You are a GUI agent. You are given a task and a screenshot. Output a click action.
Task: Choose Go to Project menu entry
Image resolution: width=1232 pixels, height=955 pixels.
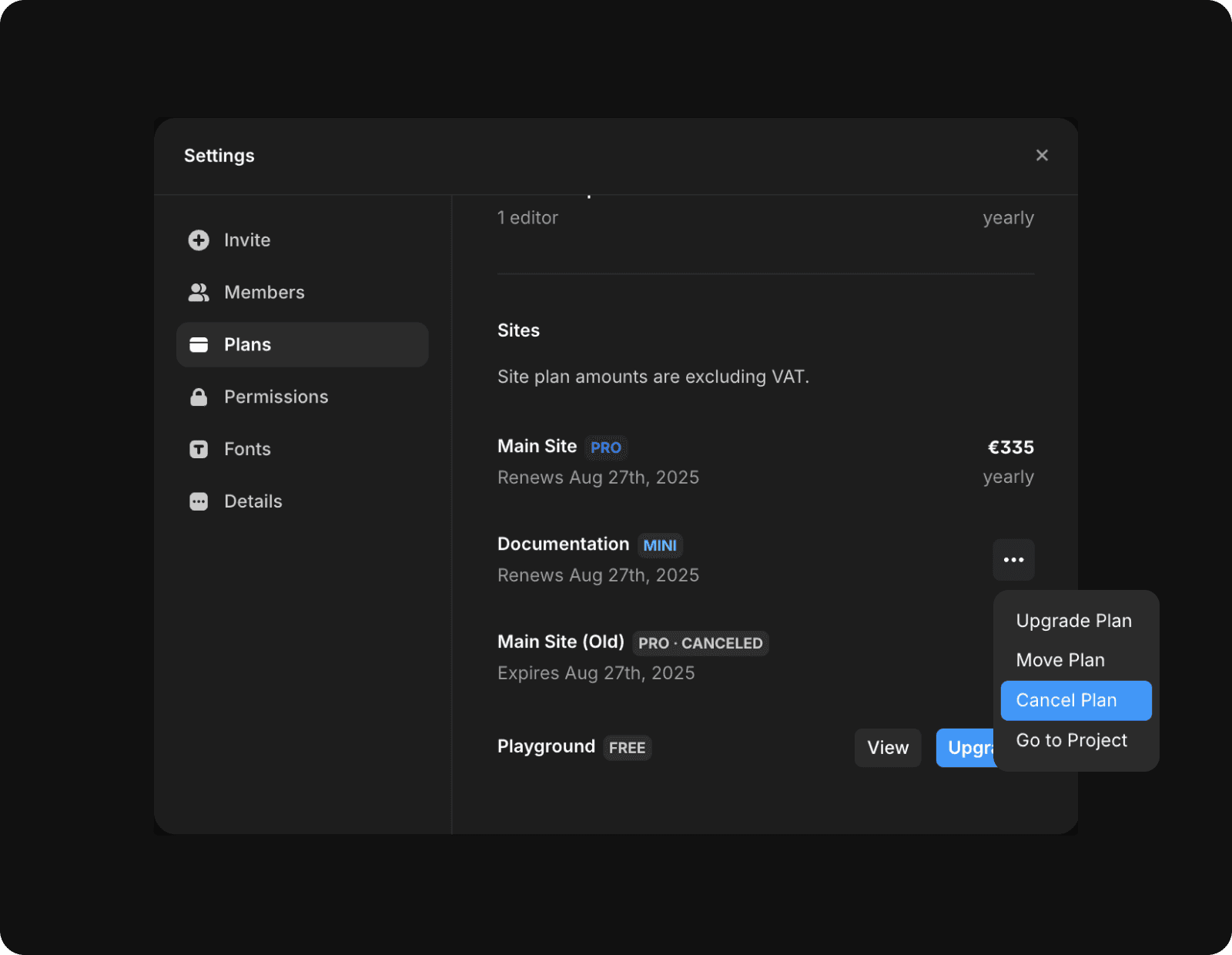(1071, 740)
